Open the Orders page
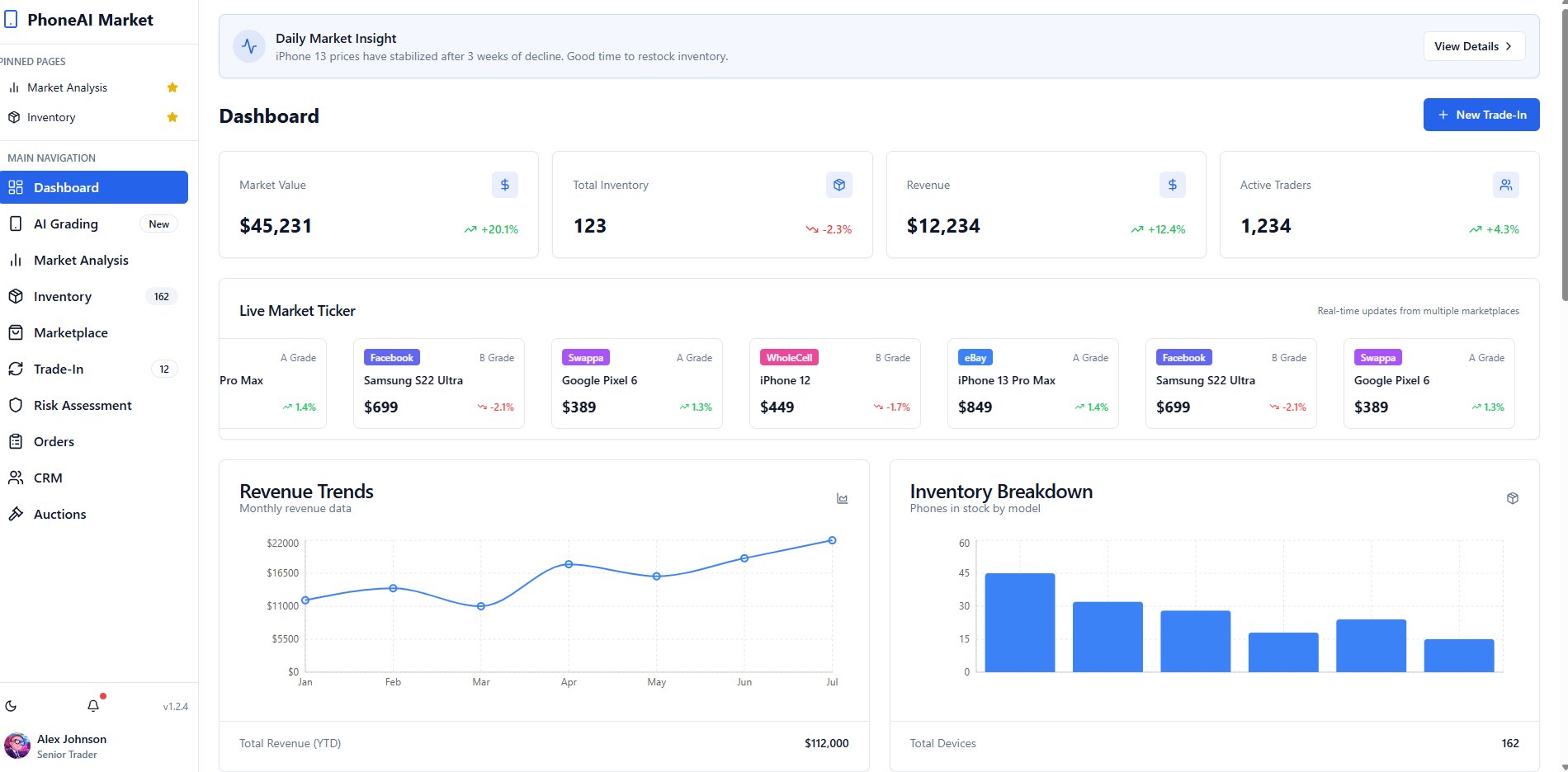 [94, 441]
